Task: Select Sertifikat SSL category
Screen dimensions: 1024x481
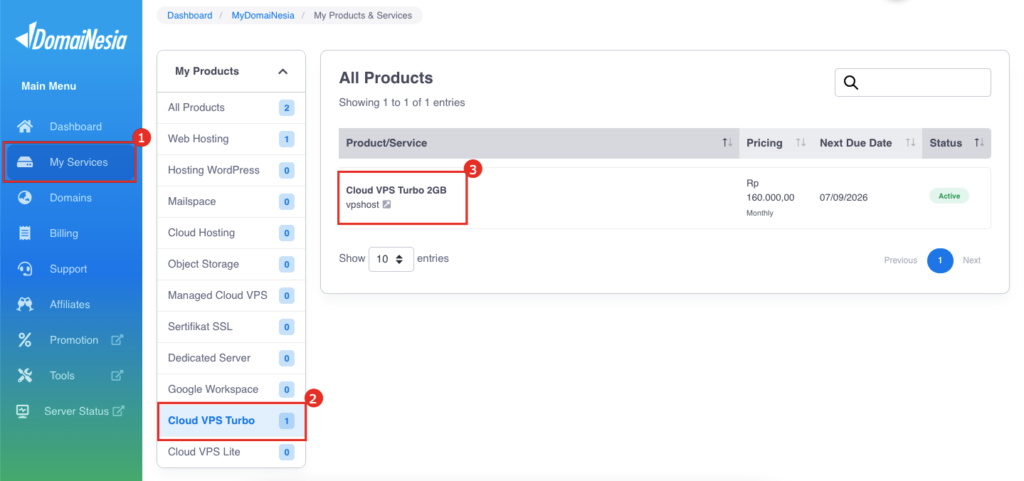Action: click(x=231, y=327)
